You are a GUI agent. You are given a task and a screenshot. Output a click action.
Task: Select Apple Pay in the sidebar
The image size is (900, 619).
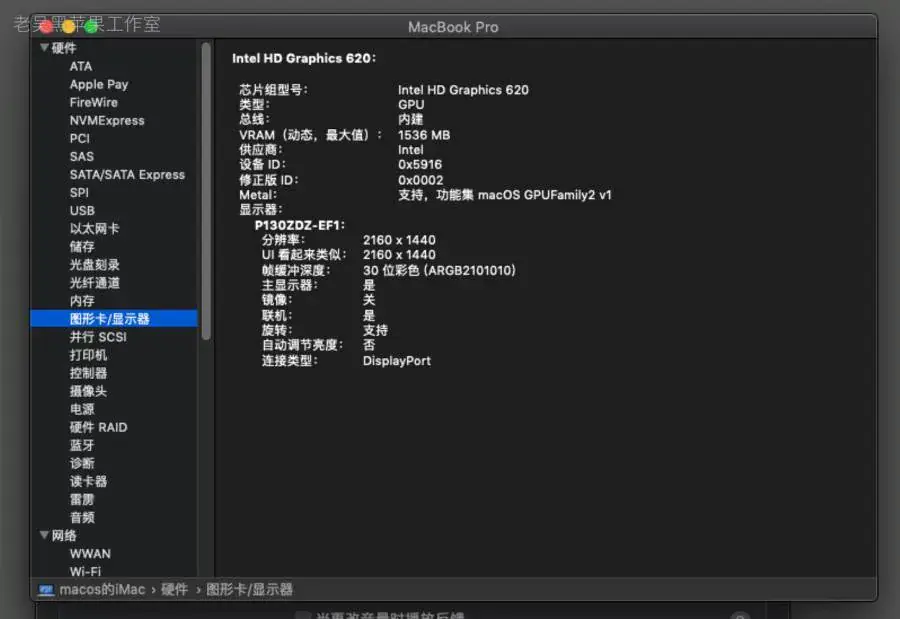(99, 84)
